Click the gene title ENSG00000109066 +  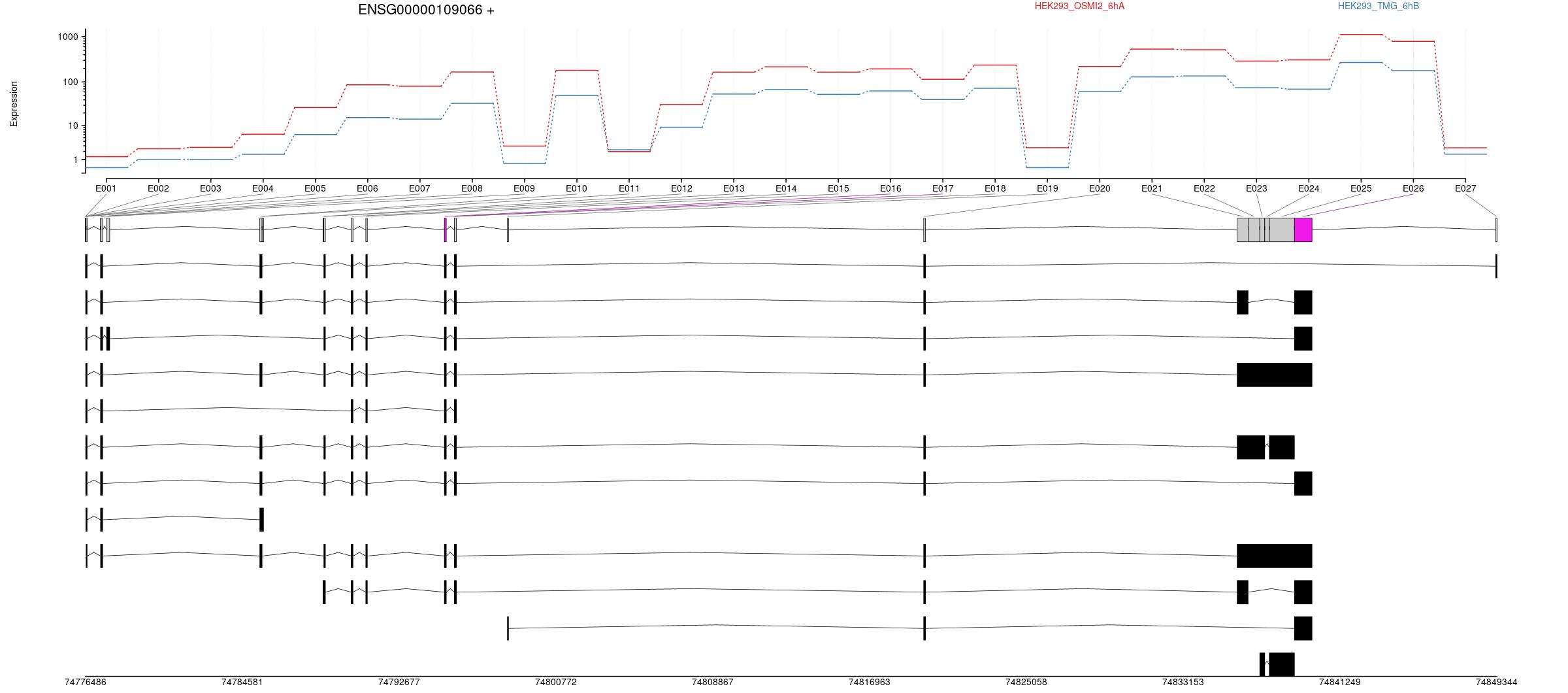[x=426, y=10]
